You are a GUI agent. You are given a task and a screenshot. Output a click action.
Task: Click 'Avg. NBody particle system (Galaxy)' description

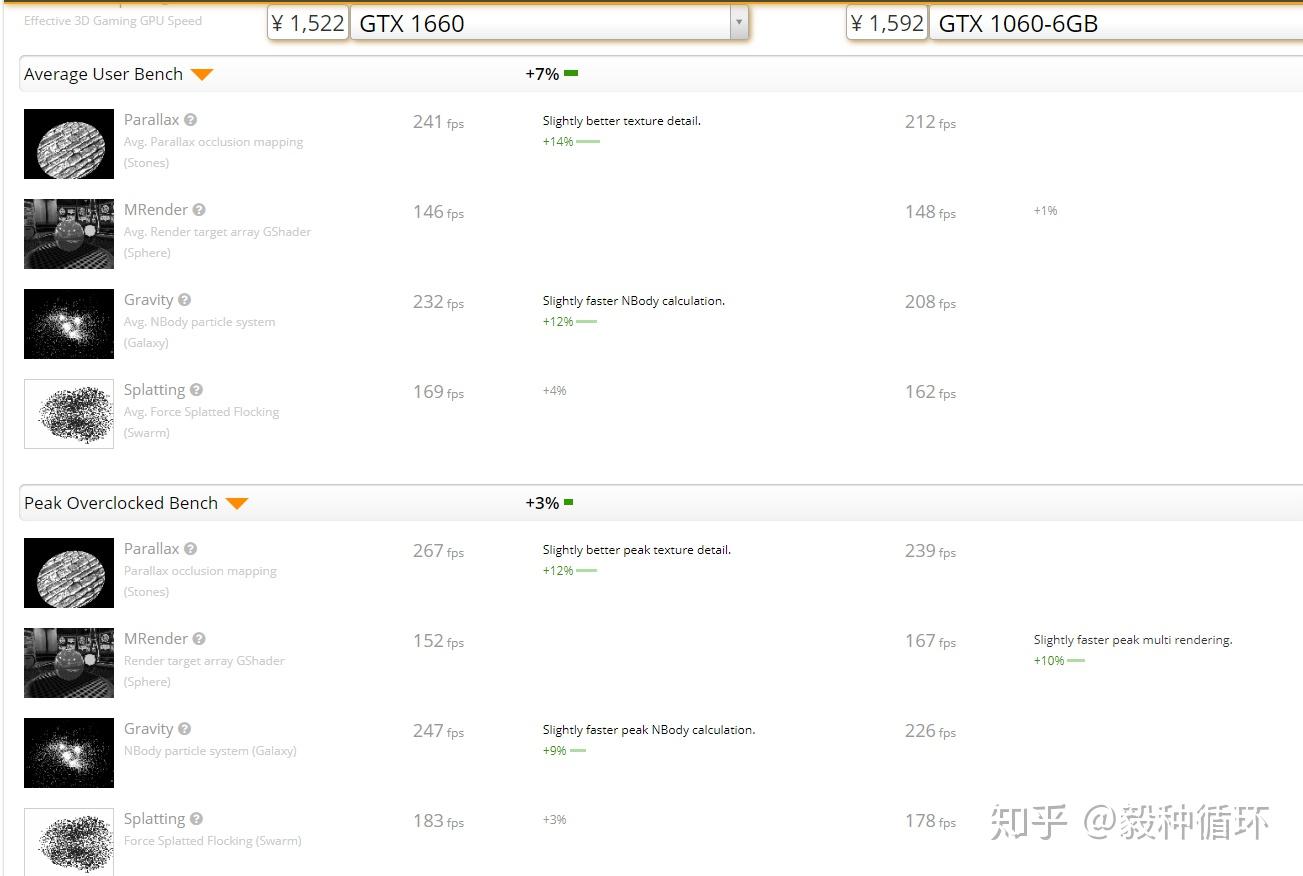coord(199,332)
